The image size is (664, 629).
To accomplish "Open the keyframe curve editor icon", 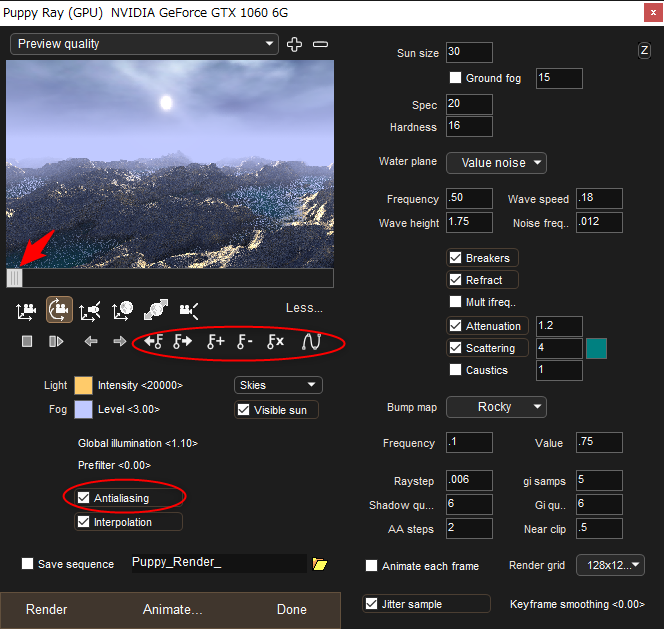I will coord(311,341).
